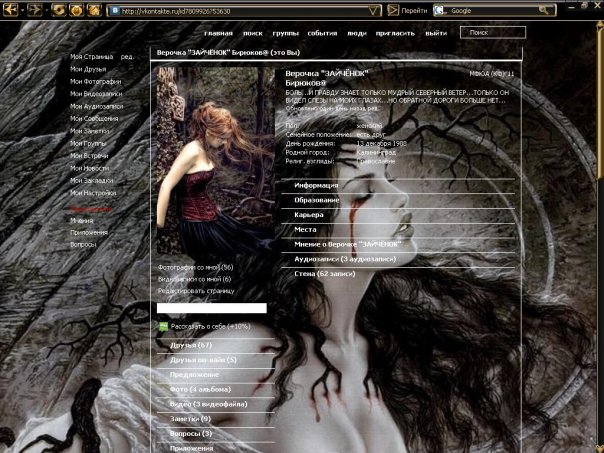Open Мои Аудиозаписи in sidebar
Image resolution: width=604 pixels, height=453 pixels.
(x=97, y=106)
